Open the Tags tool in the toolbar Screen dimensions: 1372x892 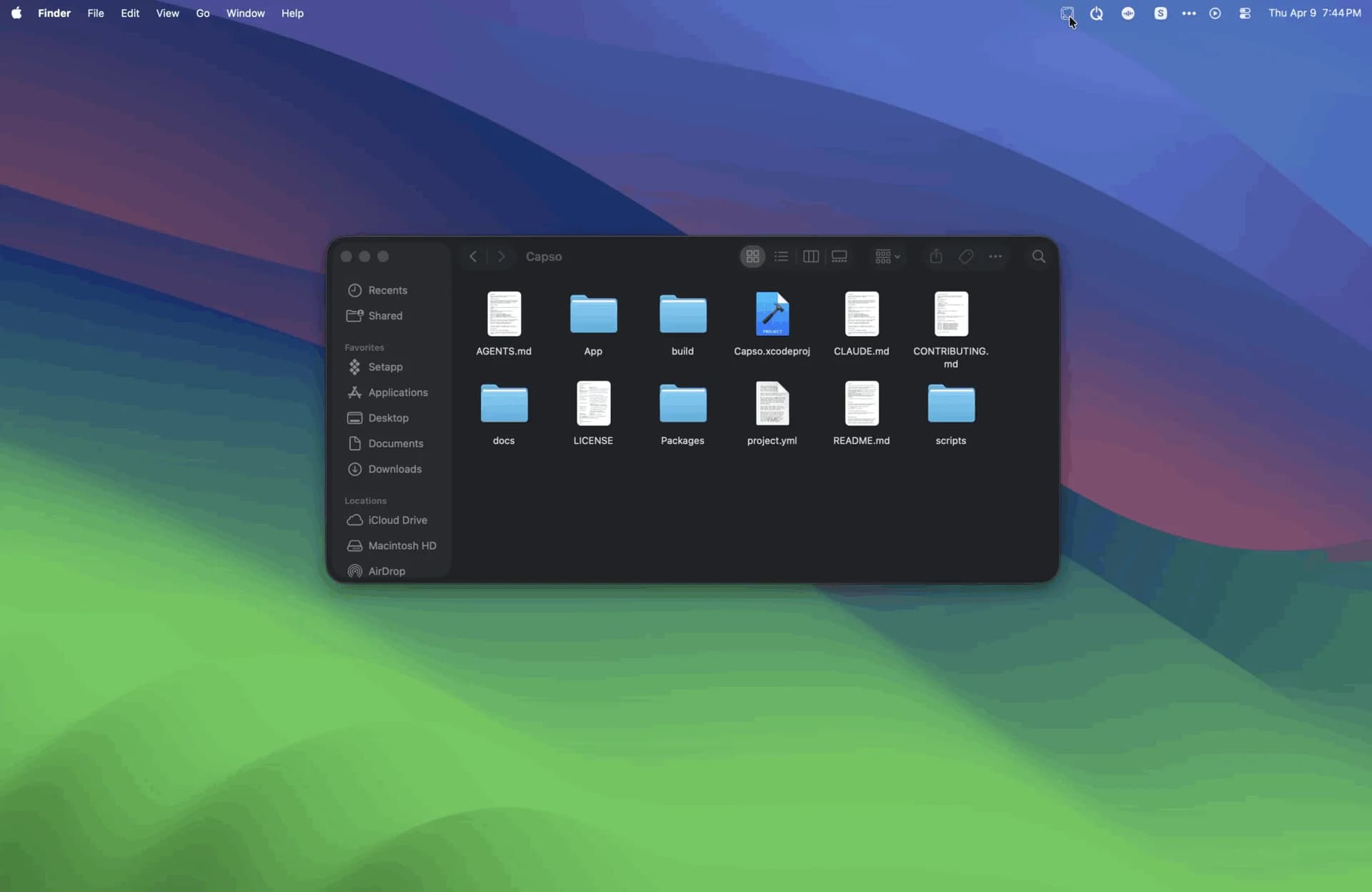965,256
